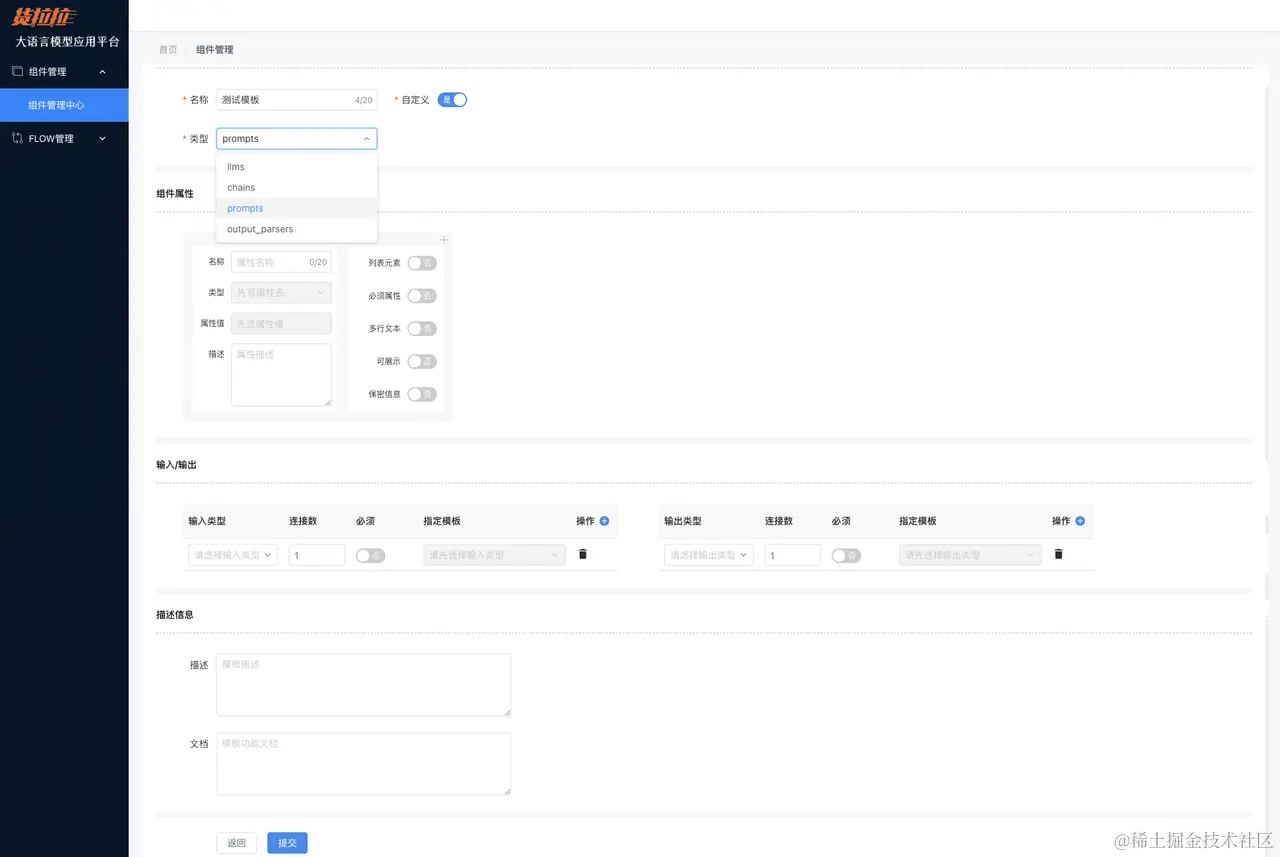
Task: Click the 货拉拉 logo
Action: [44, 17]
